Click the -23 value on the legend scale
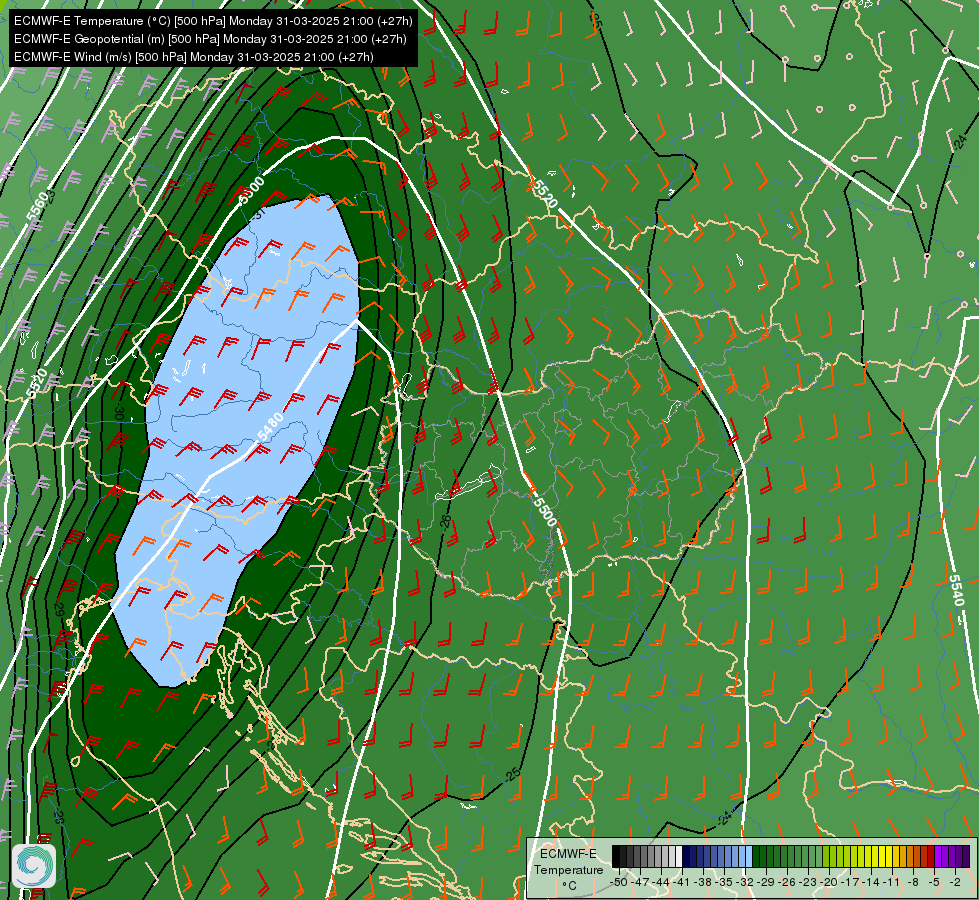Screen dimensions: 979x900 click(x=809, y=882)
